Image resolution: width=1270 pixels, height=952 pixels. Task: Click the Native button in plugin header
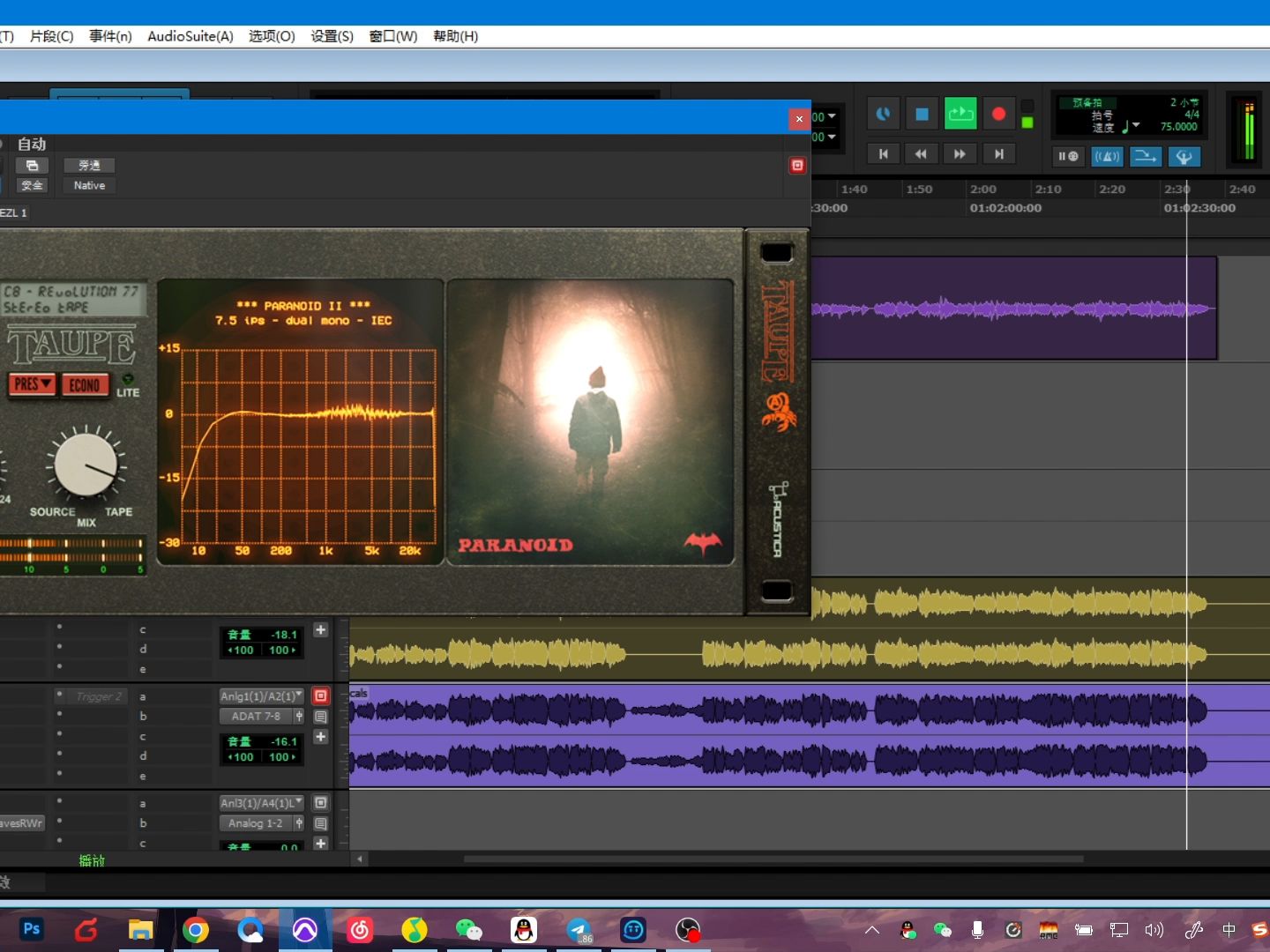point(89,186)
